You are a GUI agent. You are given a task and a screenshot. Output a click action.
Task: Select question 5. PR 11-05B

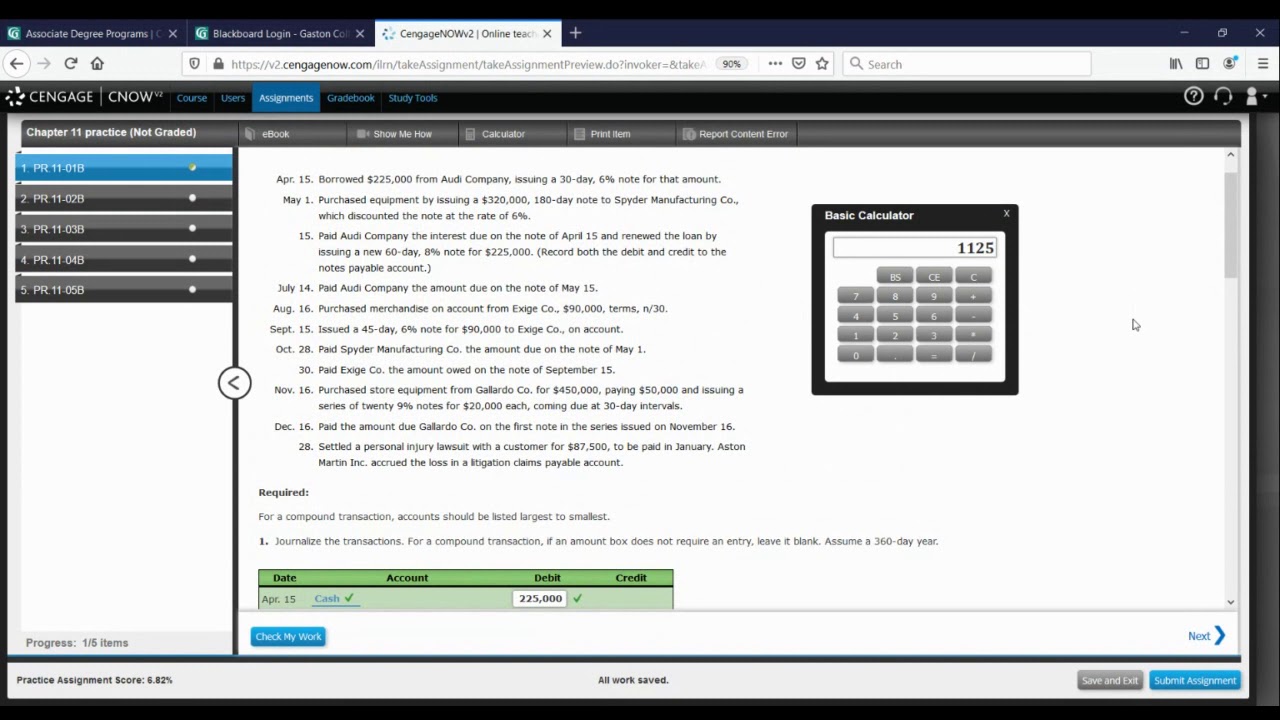coord(124,290)
